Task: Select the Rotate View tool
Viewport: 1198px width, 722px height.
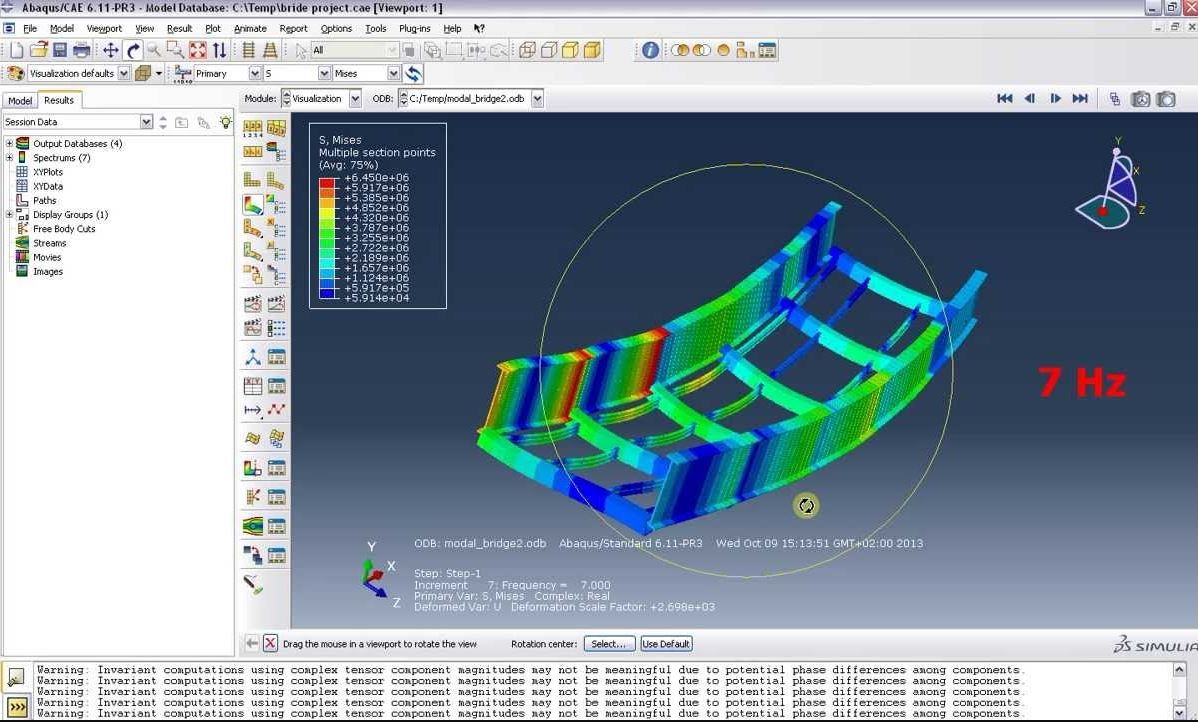Action: click(x=133, y=49)
